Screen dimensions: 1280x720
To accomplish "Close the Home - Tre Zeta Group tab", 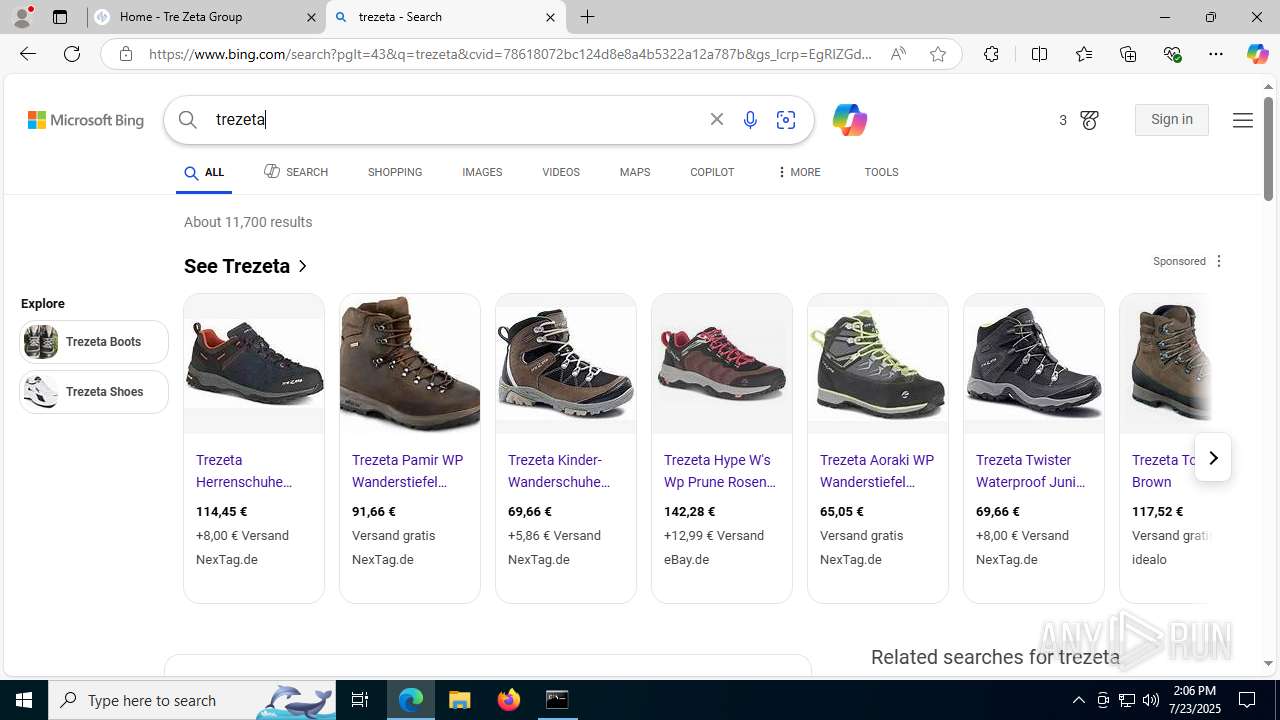I will click(311, 17).
